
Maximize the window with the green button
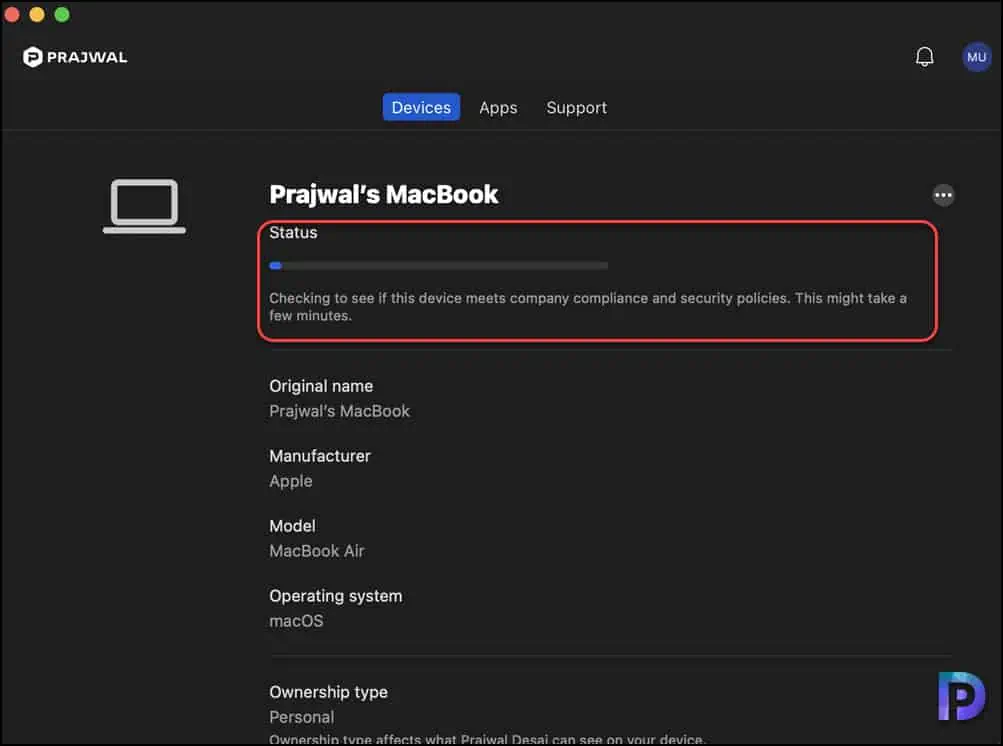pyautogui.click(x=62, y=14)
